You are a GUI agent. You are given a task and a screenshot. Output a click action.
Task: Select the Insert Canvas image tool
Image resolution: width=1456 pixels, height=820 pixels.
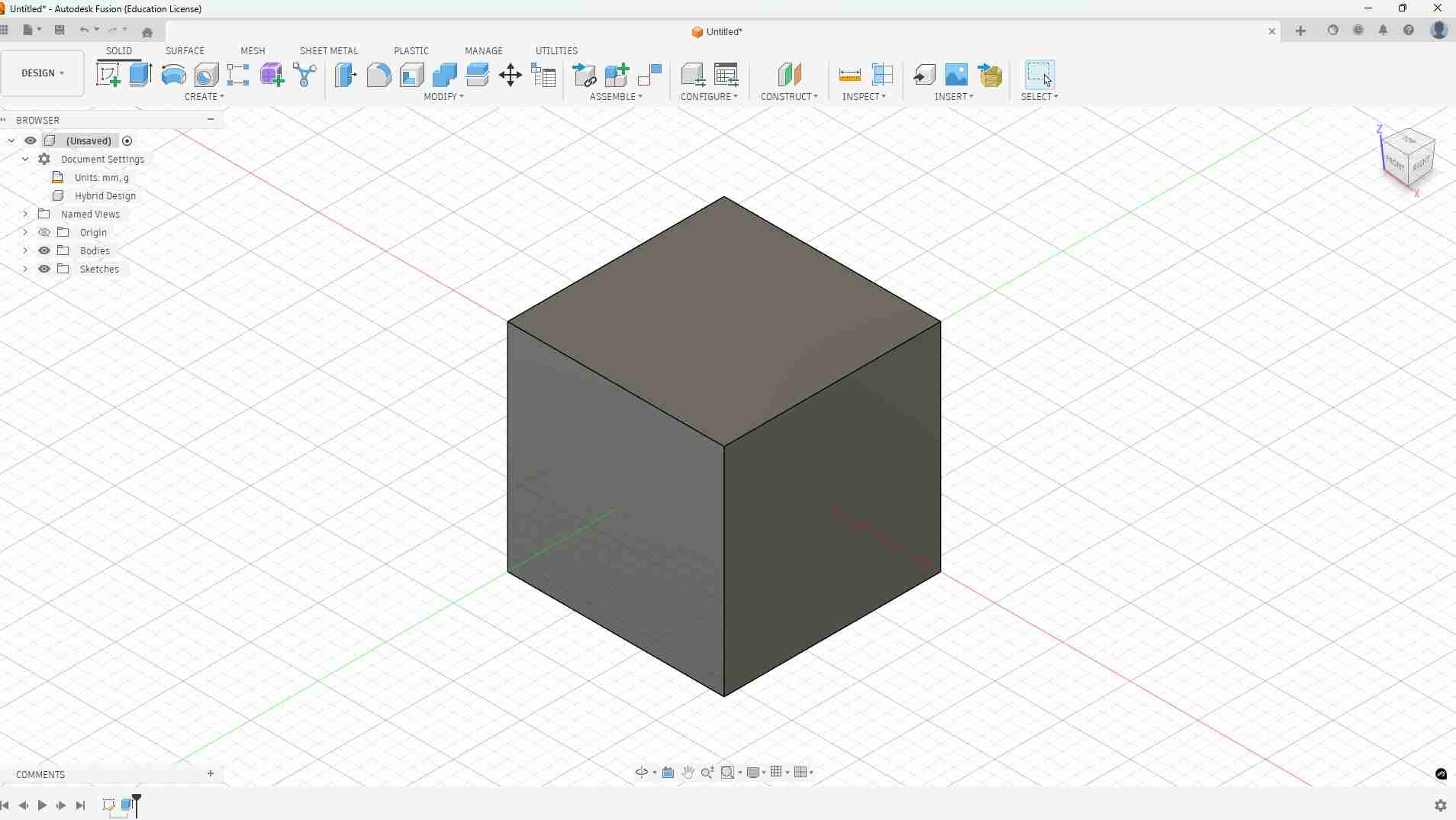(956, 75)
